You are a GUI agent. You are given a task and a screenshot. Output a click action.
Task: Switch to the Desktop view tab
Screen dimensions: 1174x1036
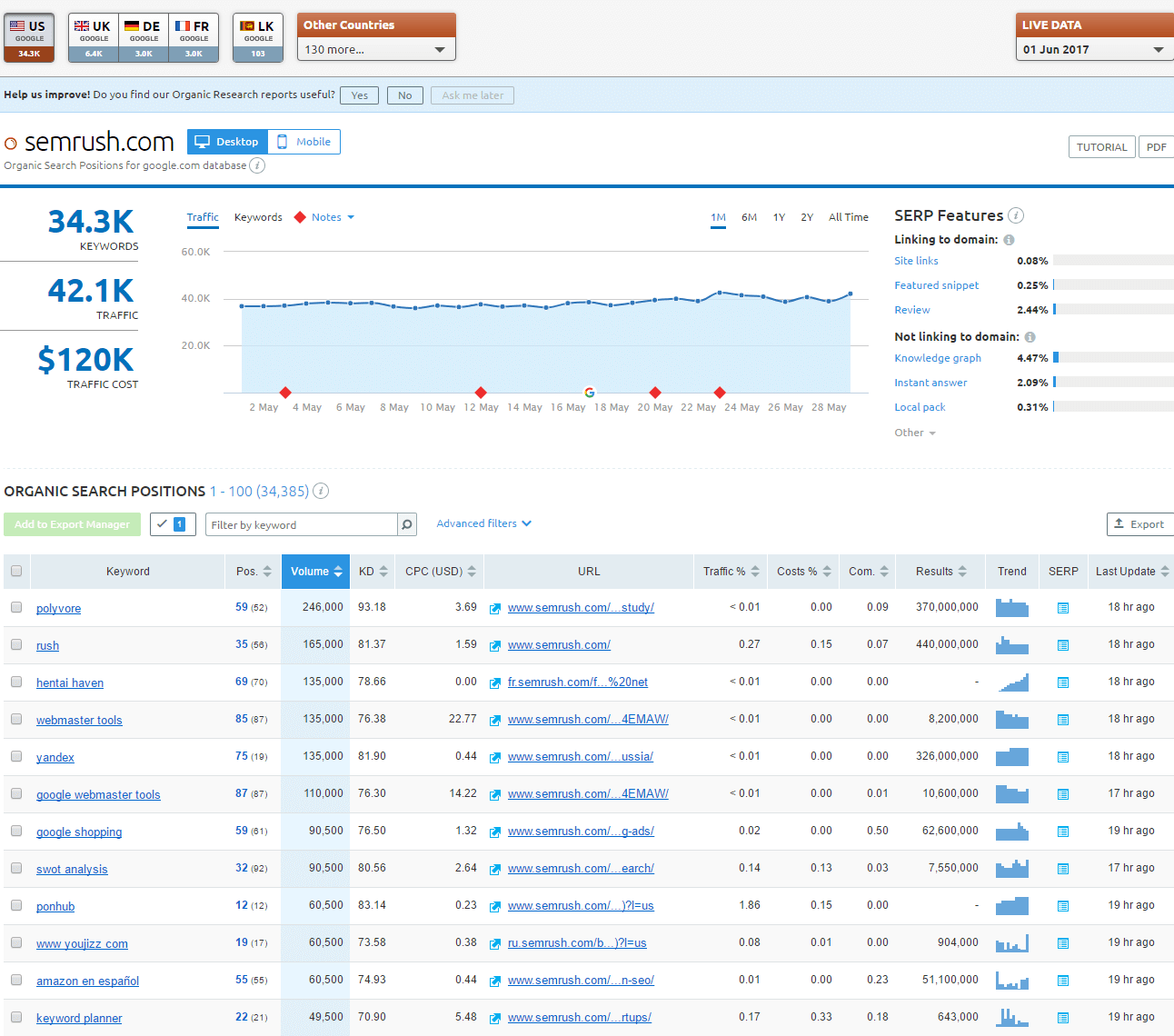[227, 142]
